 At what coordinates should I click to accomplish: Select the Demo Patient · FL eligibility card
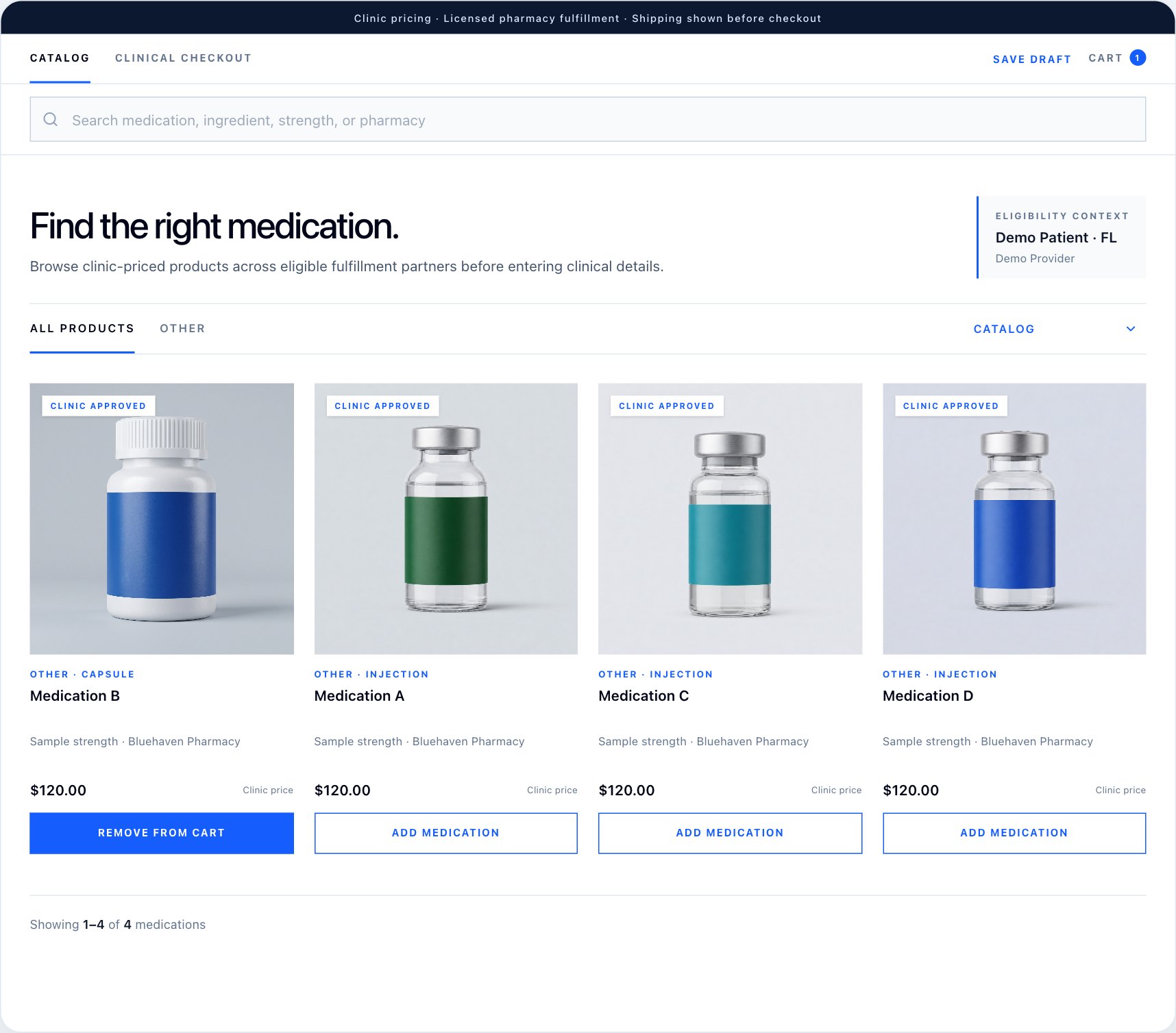click(1061, 238)
